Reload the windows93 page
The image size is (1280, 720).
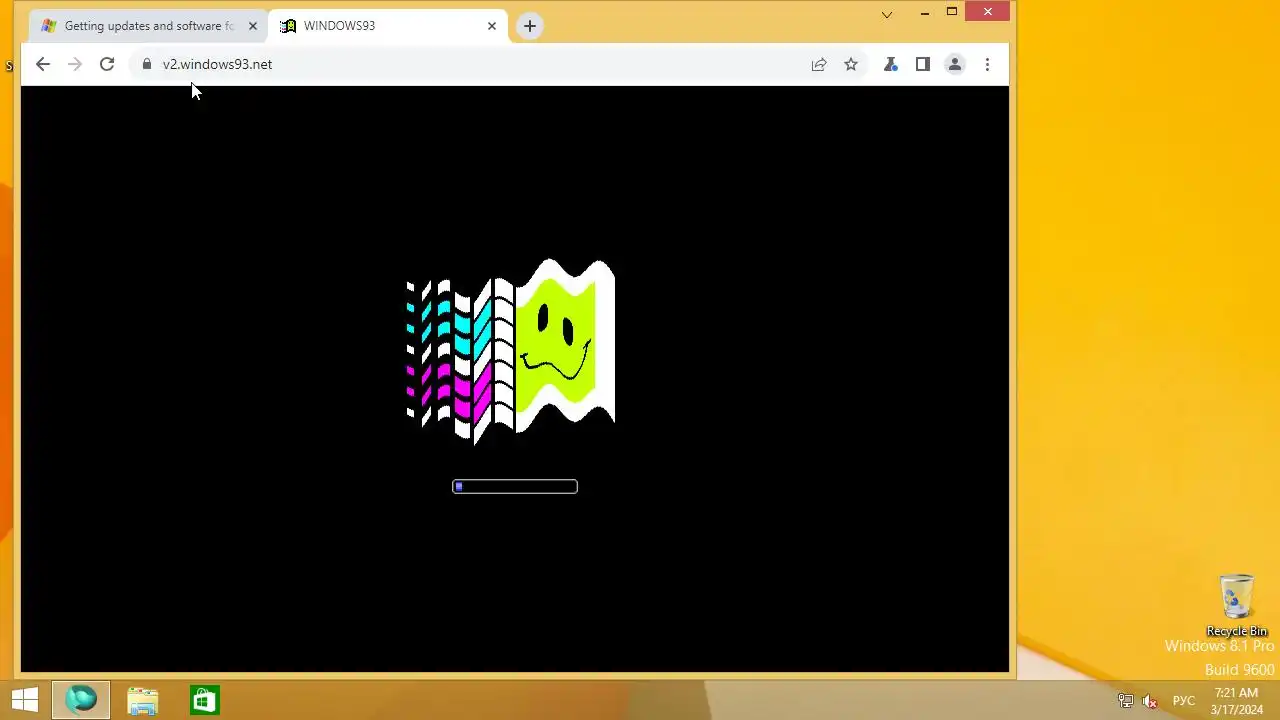click(107, 64)
